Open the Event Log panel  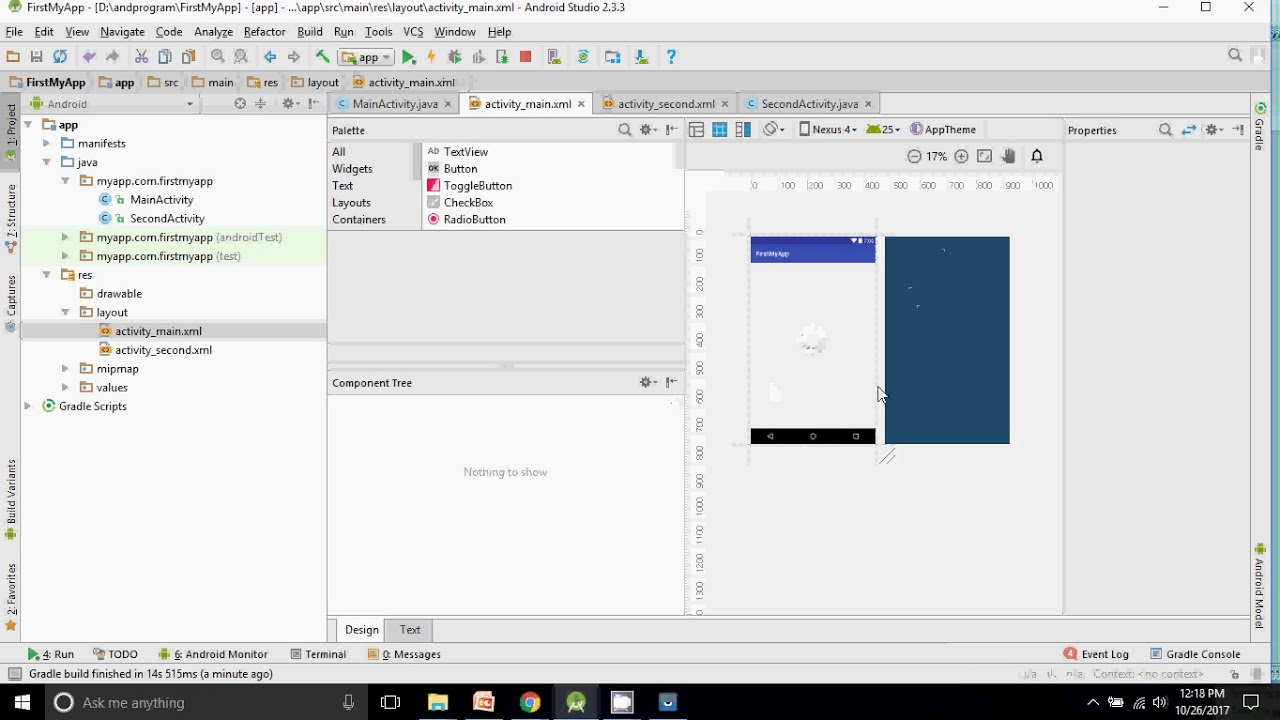[x=1096, y=654]
